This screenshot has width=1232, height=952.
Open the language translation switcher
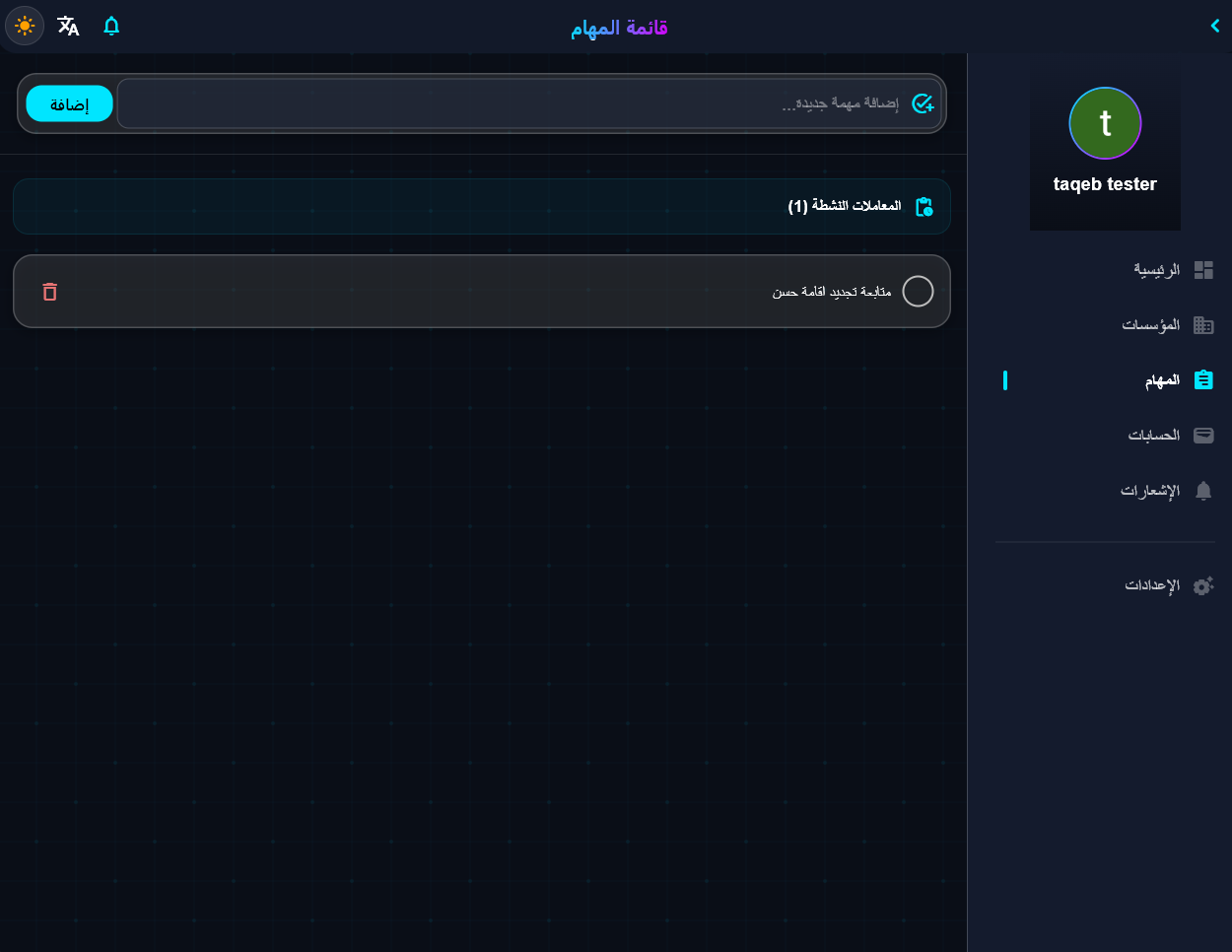click(68, 26)
